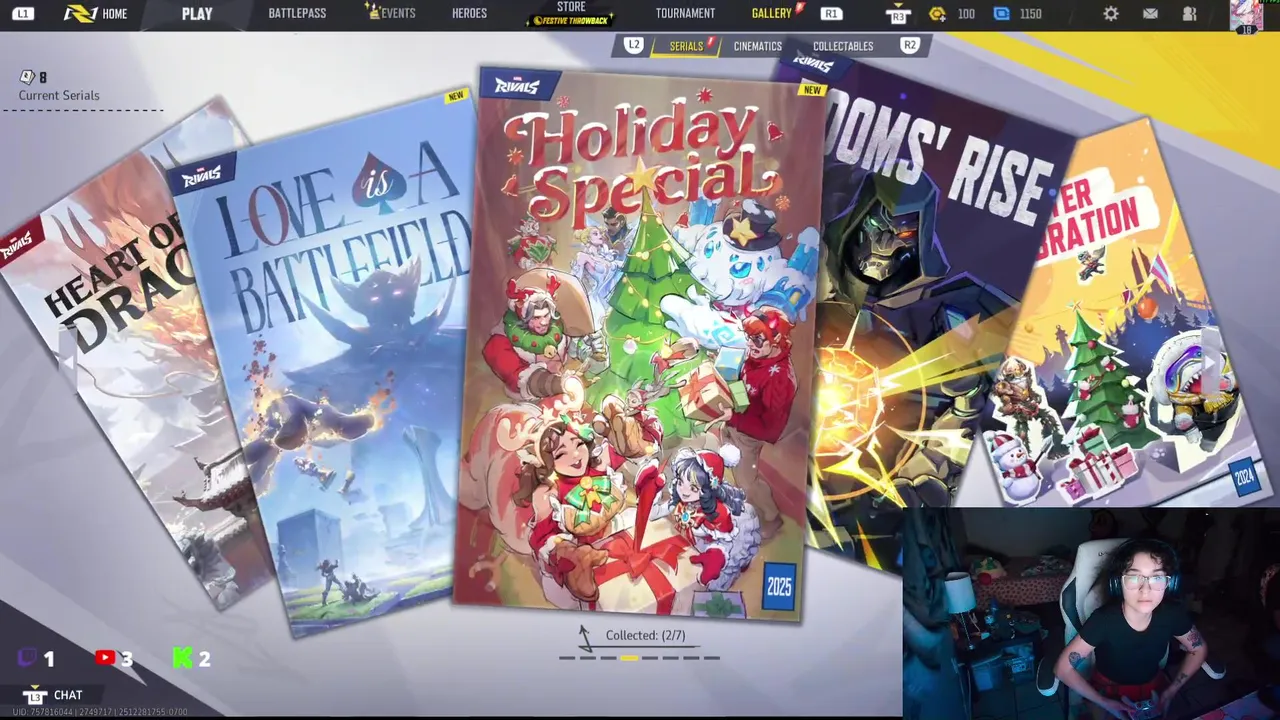
Task: Click the 100 Units balance
Action: 966,14
